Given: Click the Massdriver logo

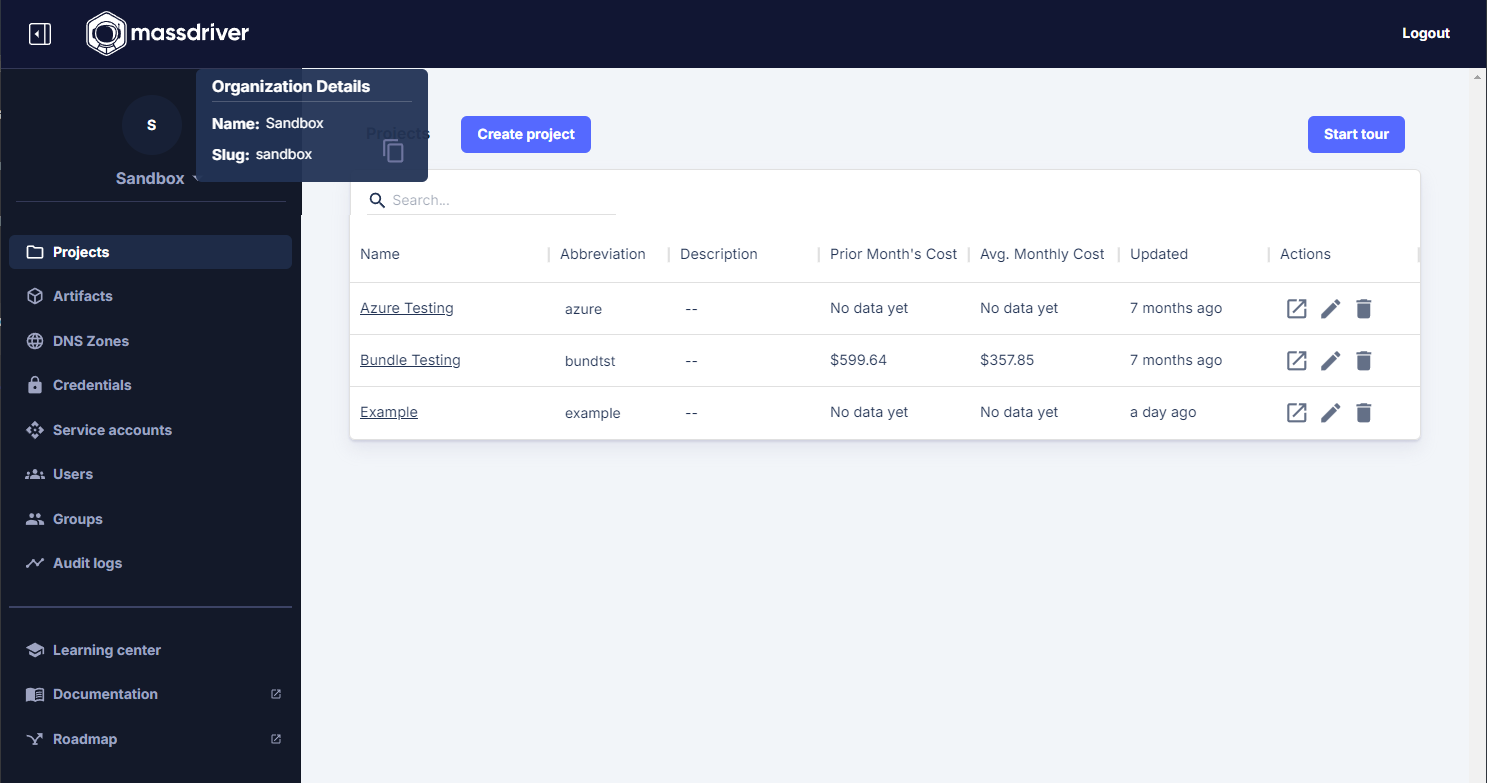Looking at the screenshot, I should click(x=166, y=33).
